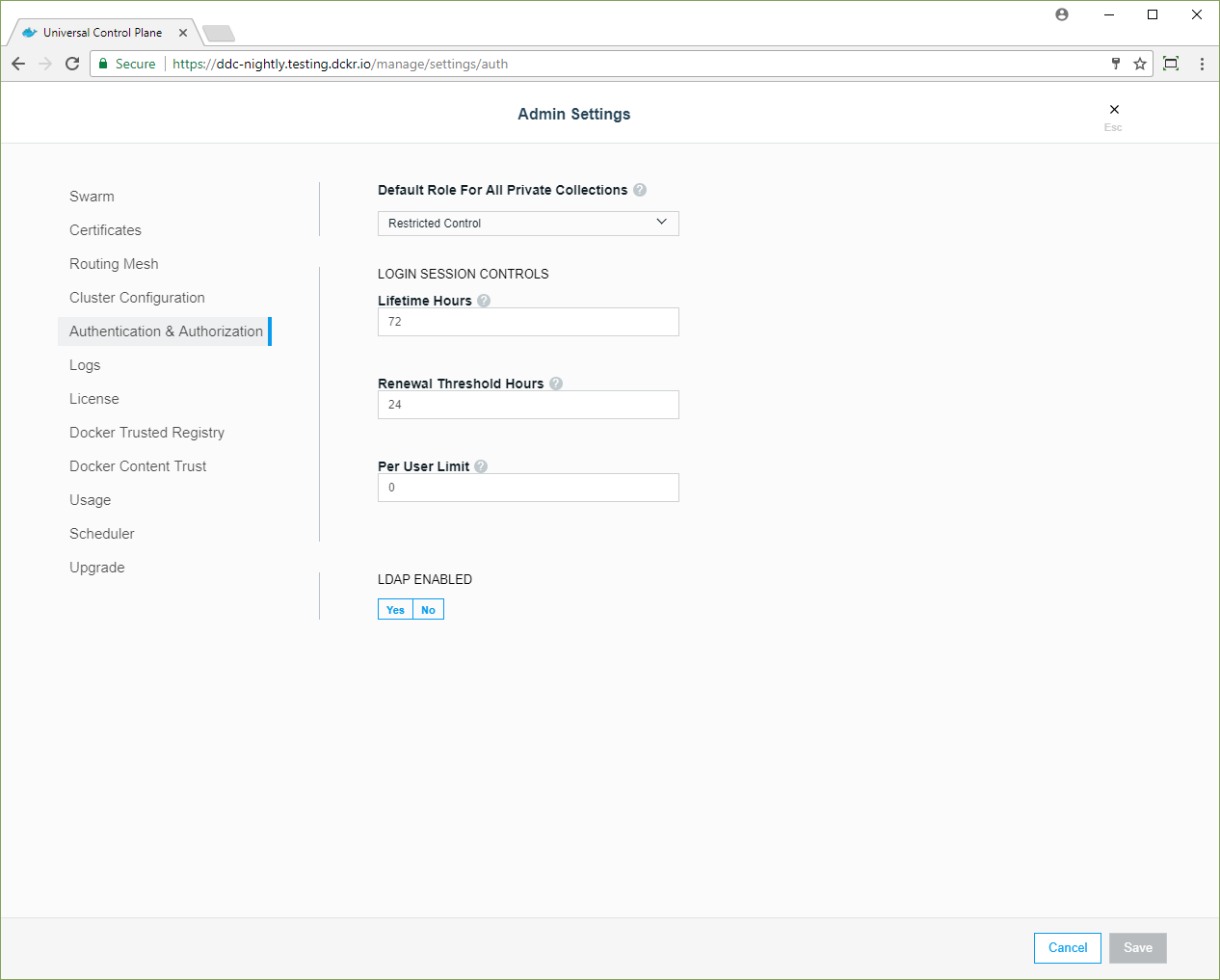Bookmark this page with the star icon
1220x980 pixels.
click(x=1140, y=64)
